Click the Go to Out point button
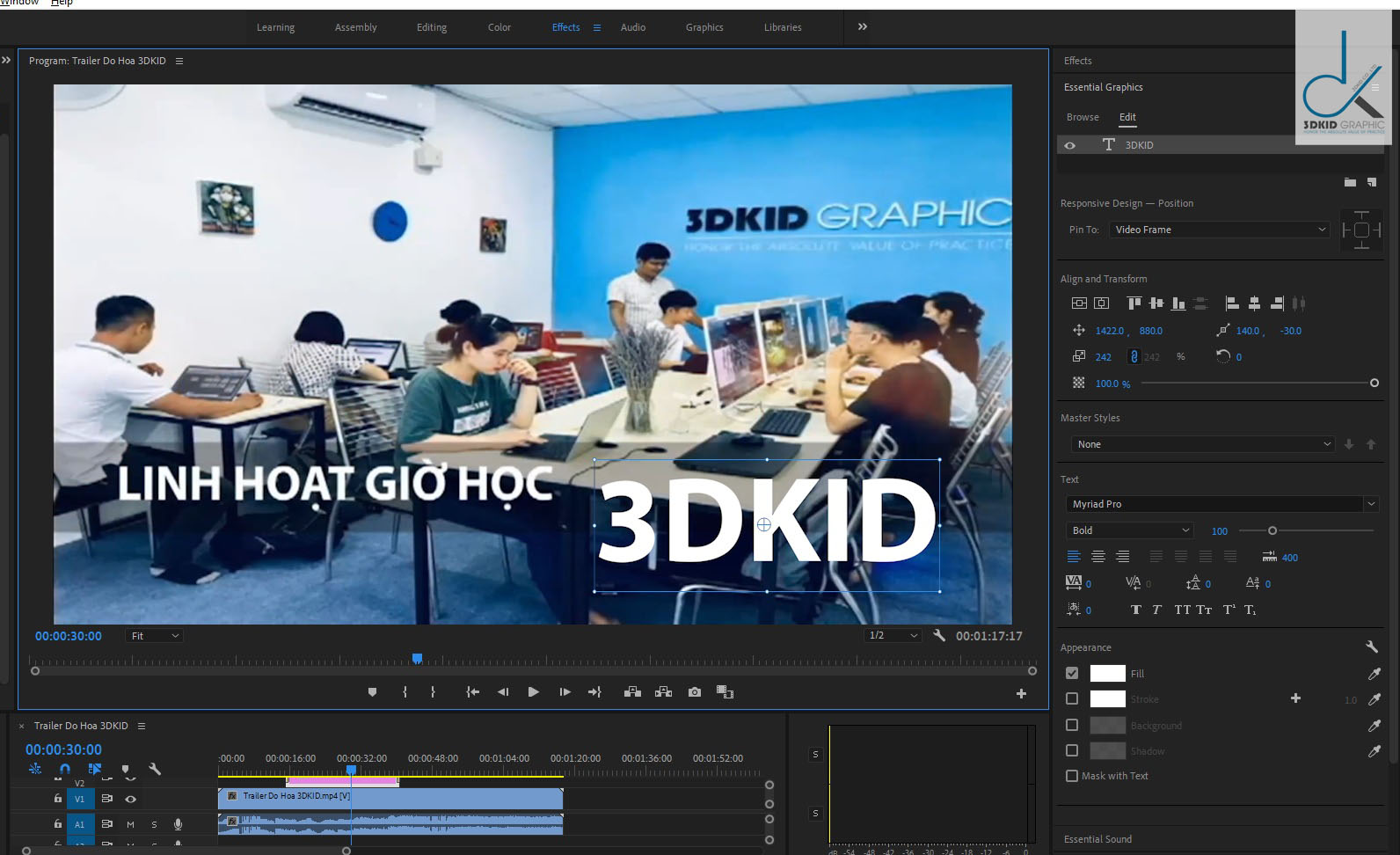 [595, 692]
